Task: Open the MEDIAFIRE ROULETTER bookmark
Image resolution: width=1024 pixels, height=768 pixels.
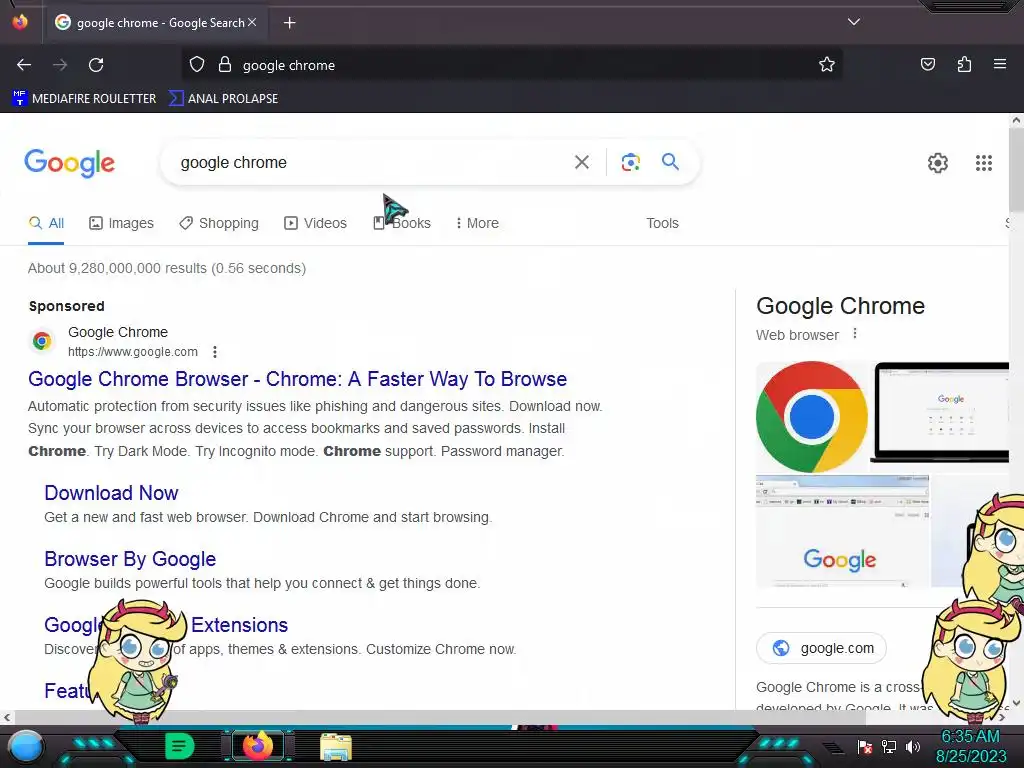Action: (x=84, y=99)
